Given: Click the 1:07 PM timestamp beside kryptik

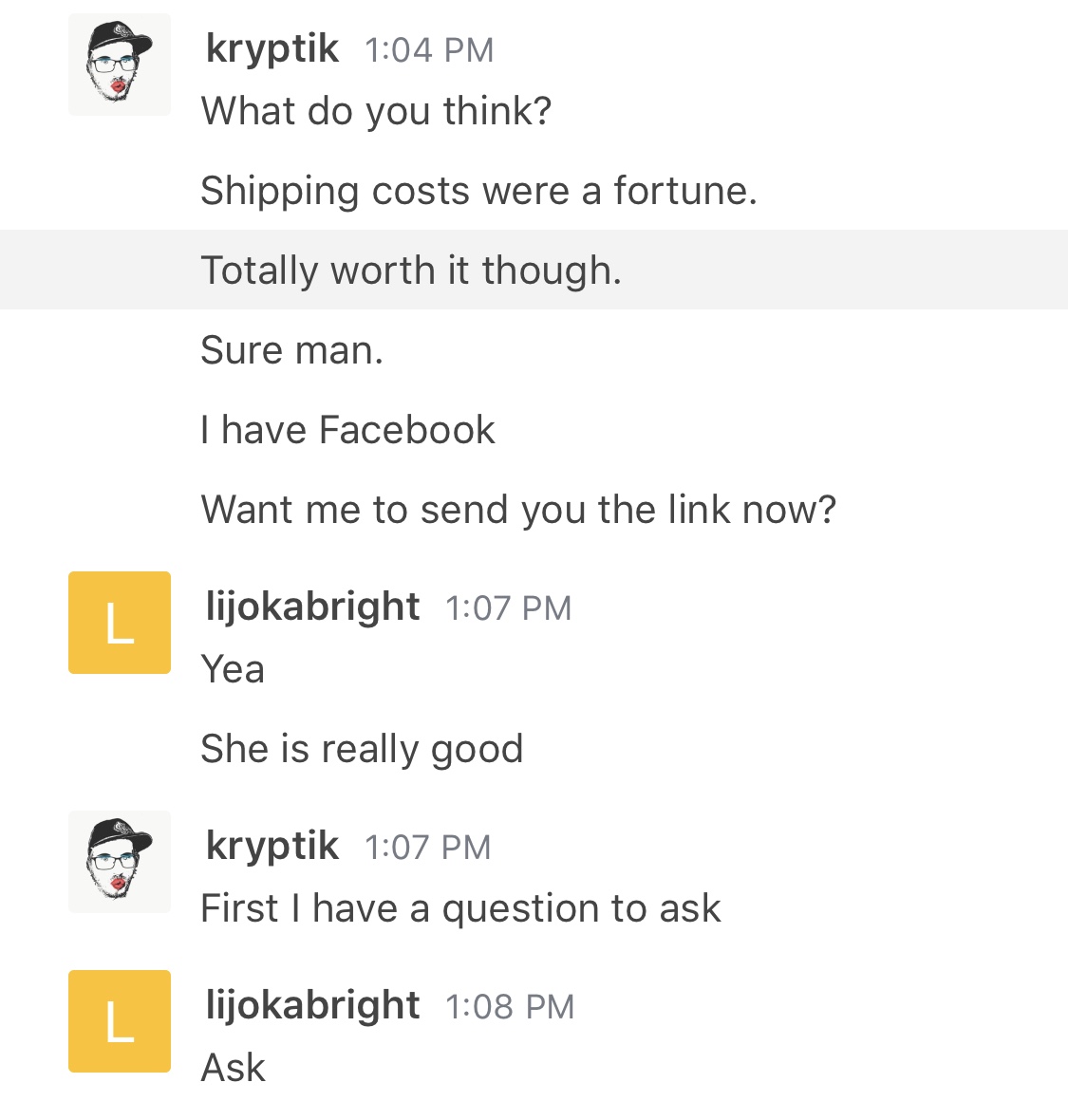Looking at the screenshot, I should click(x=428, y=848).
